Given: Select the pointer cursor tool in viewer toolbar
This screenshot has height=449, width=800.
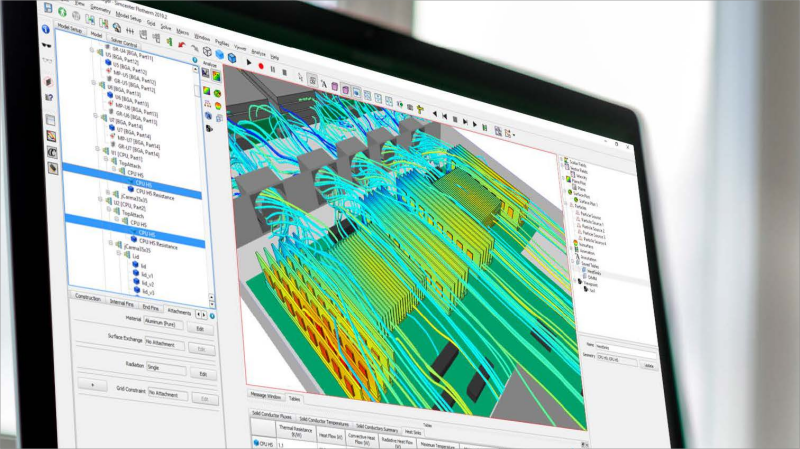Looking at the screenshot, I should click(300, 77).
